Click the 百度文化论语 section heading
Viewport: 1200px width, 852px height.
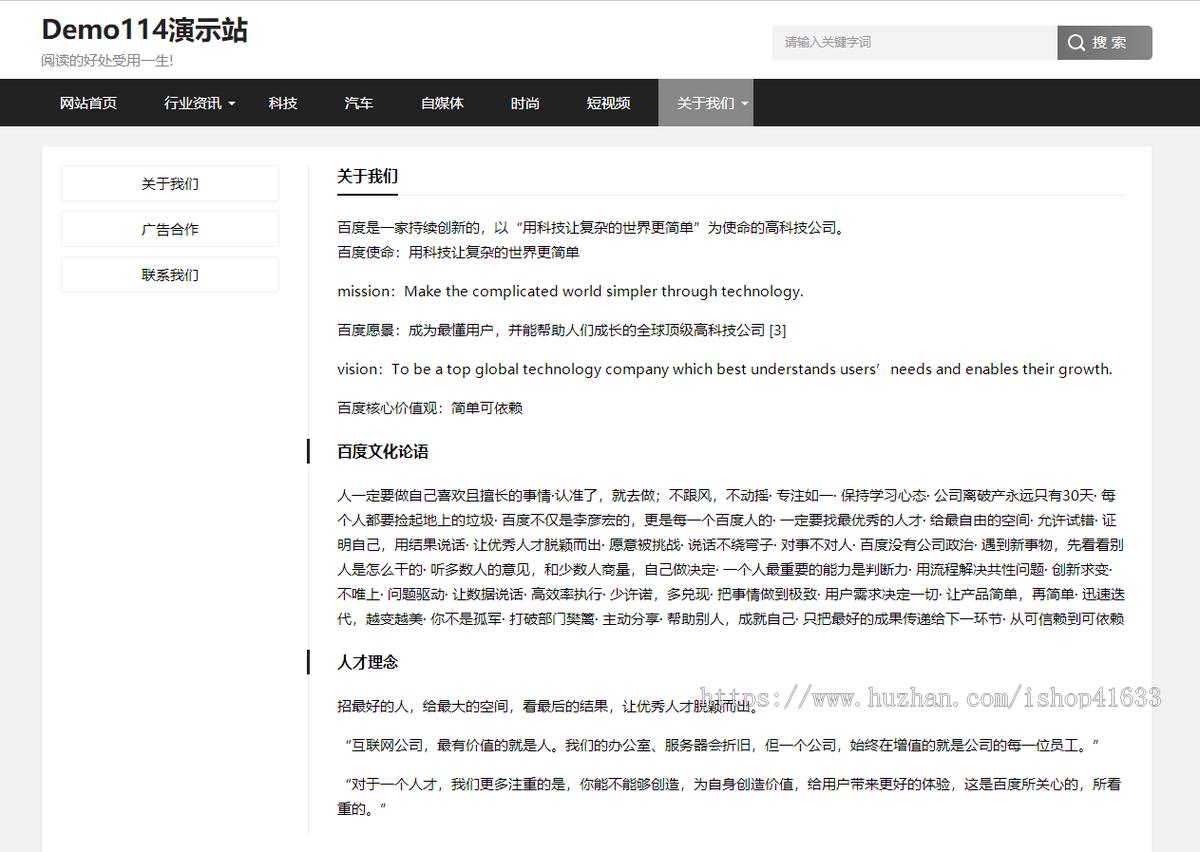click(383, 452)
